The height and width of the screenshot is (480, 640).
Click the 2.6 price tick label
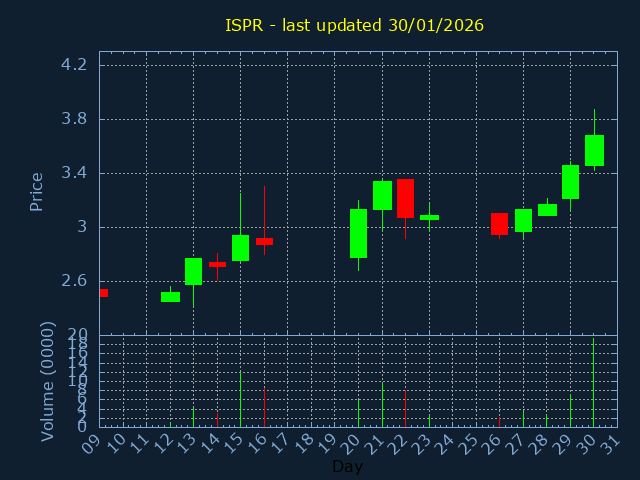[74, 281]
